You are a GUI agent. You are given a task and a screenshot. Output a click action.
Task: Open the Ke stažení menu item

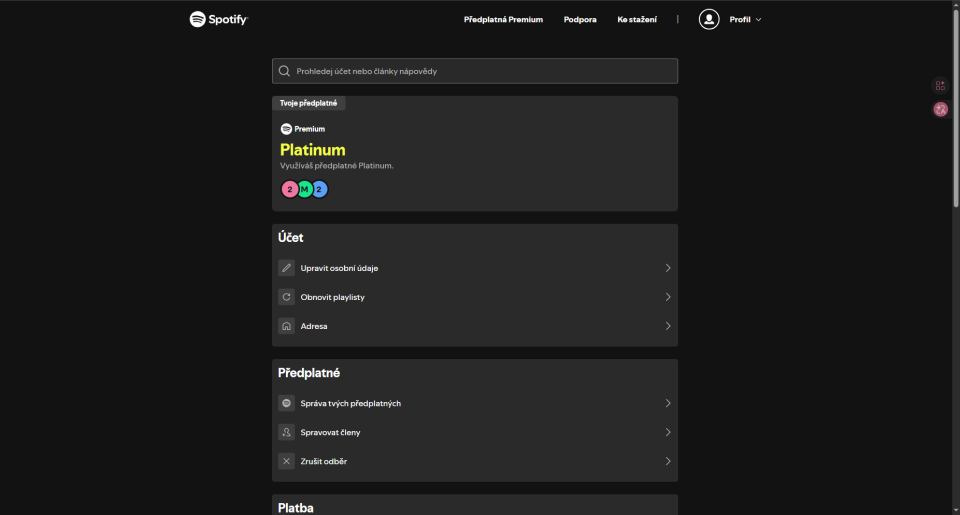click(x=637, y=20)
